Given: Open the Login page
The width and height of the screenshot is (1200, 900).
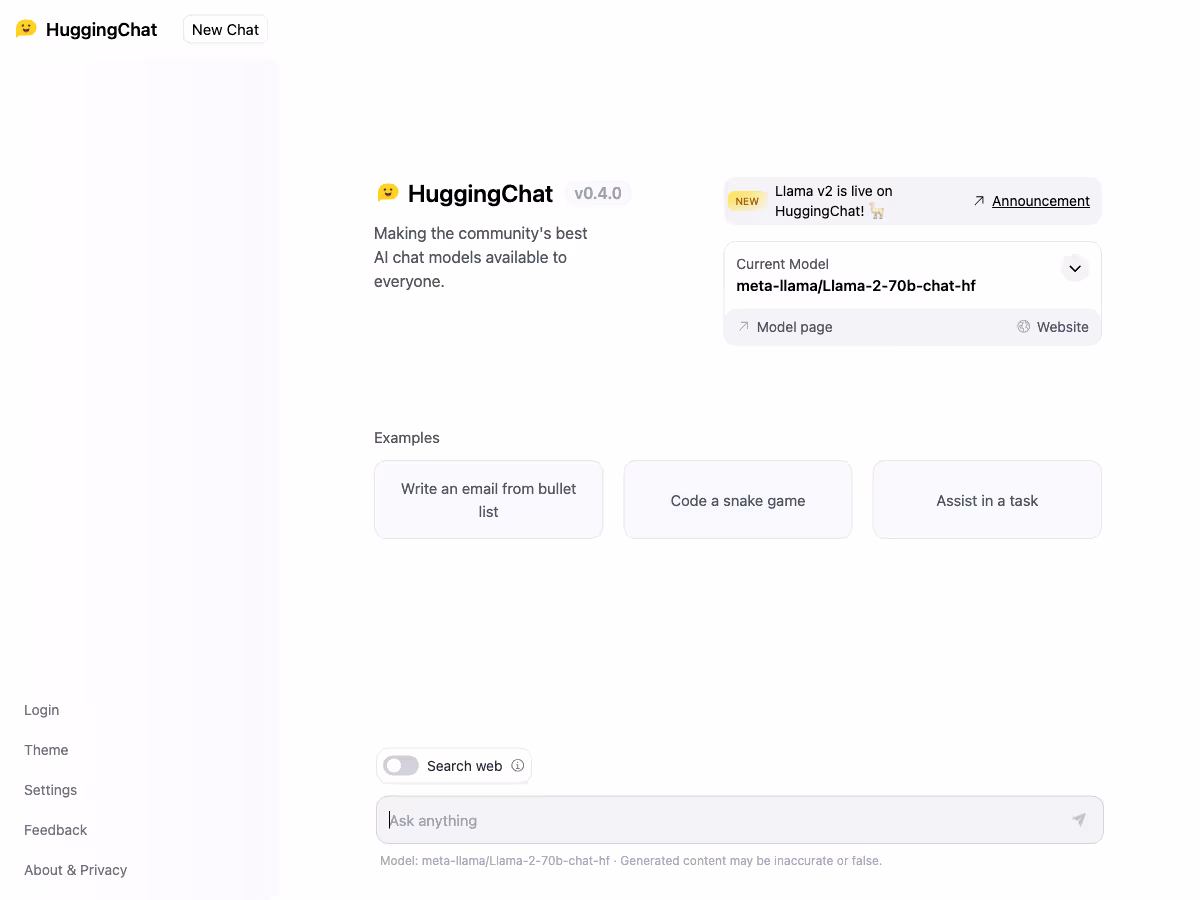Looking at the screenshot, I should coord(42,710).
